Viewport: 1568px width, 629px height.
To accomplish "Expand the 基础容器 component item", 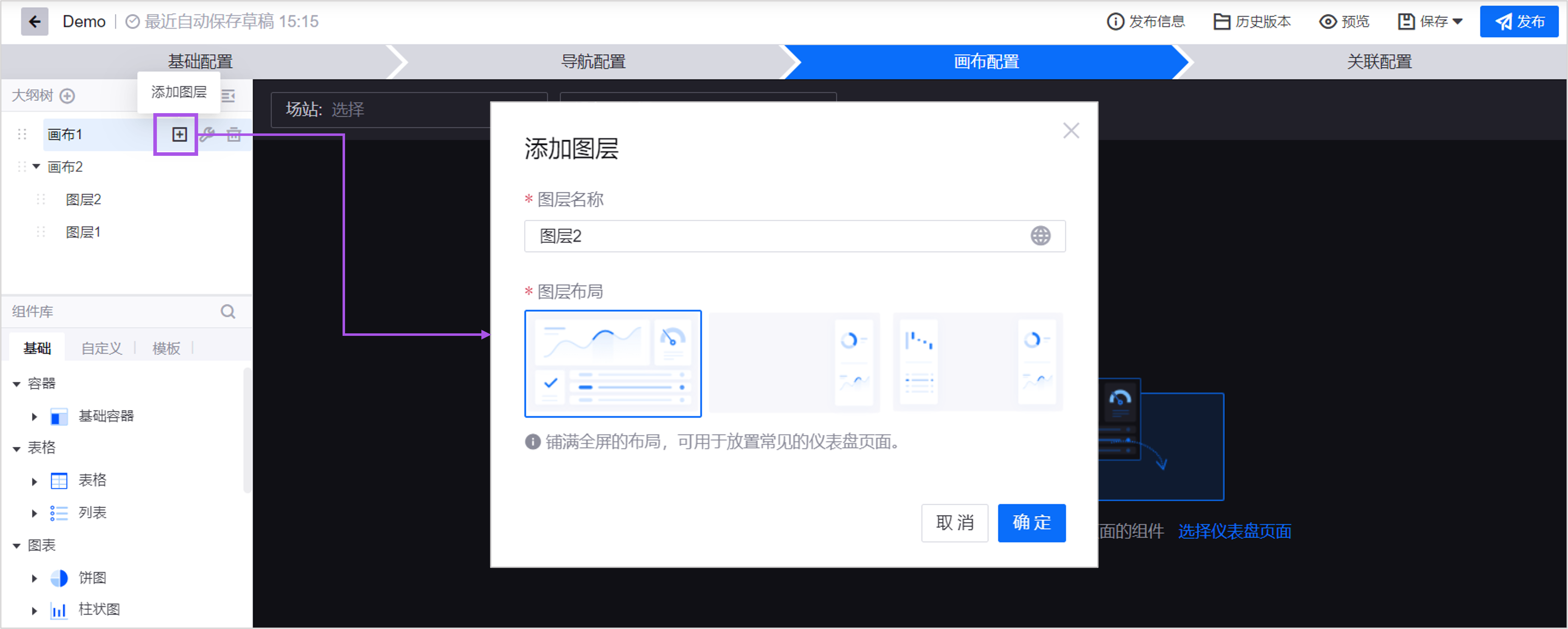I will (35, 417).
